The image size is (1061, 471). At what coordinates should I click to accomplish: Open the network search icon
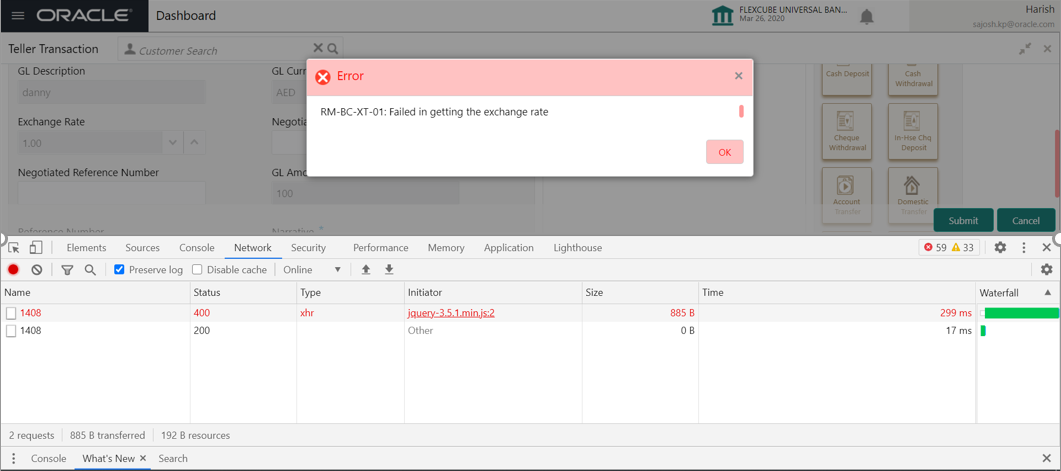(x=90, y=269)
